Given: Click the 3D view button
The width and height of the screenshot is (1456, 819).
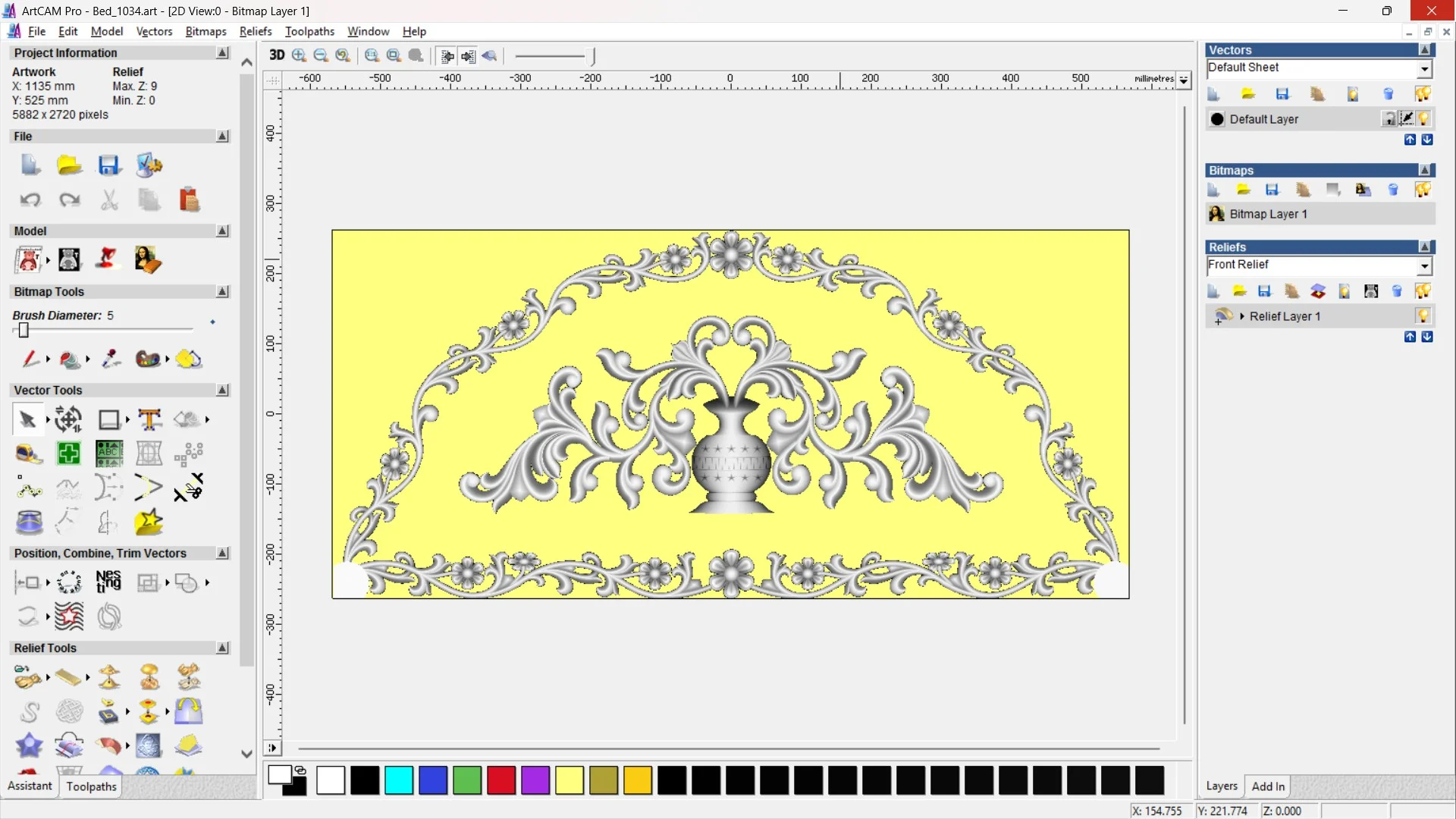Looking at the screenshot, I should point(277,55).
